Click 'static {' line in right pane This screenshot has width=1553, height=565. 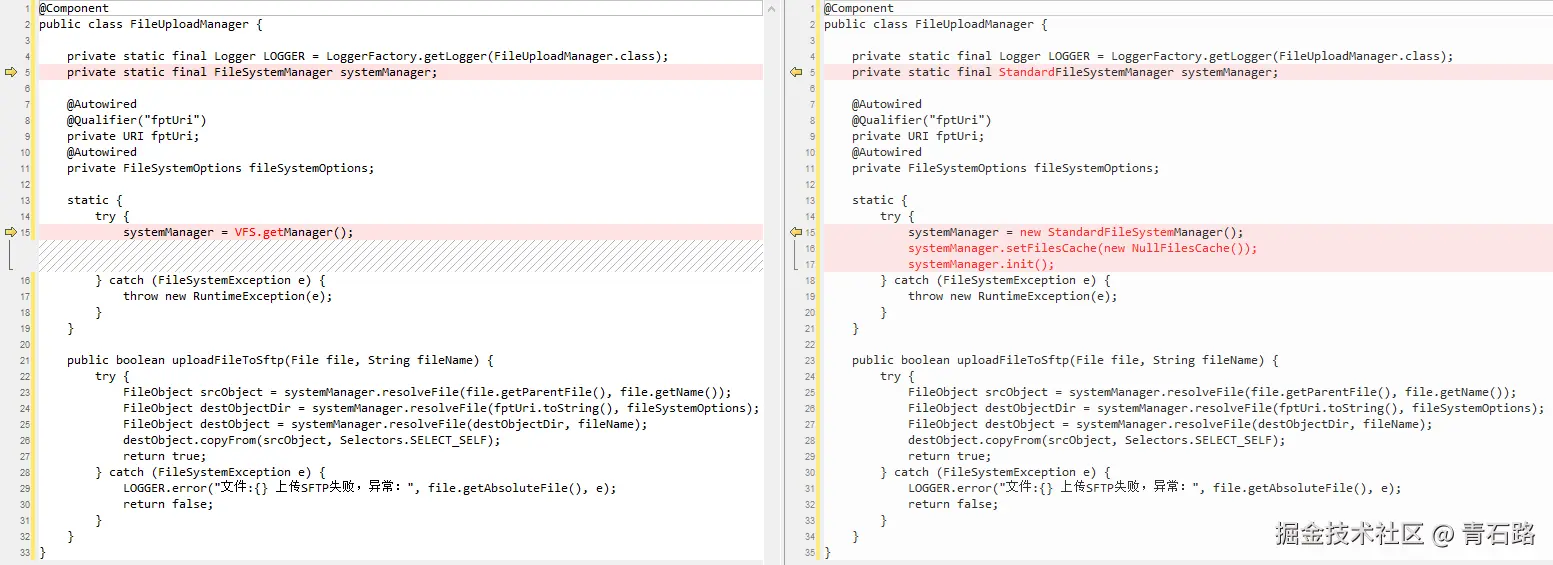pos(880,200)
